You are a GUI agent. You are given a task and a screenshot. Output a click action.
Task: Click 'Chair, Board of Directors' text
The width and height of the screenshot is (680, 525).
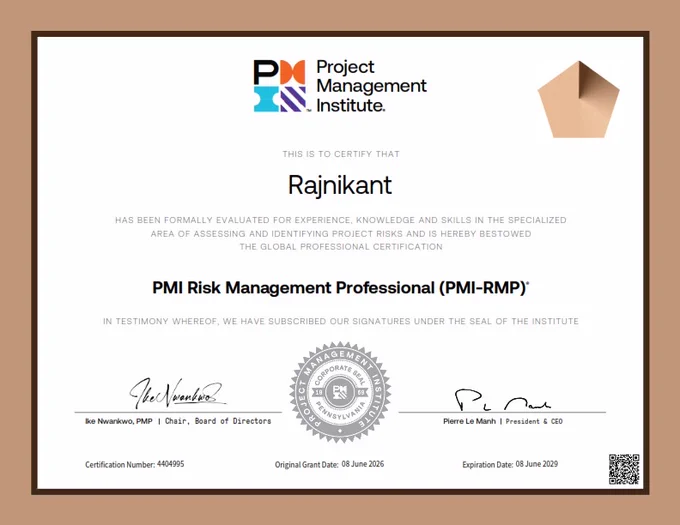218,421
